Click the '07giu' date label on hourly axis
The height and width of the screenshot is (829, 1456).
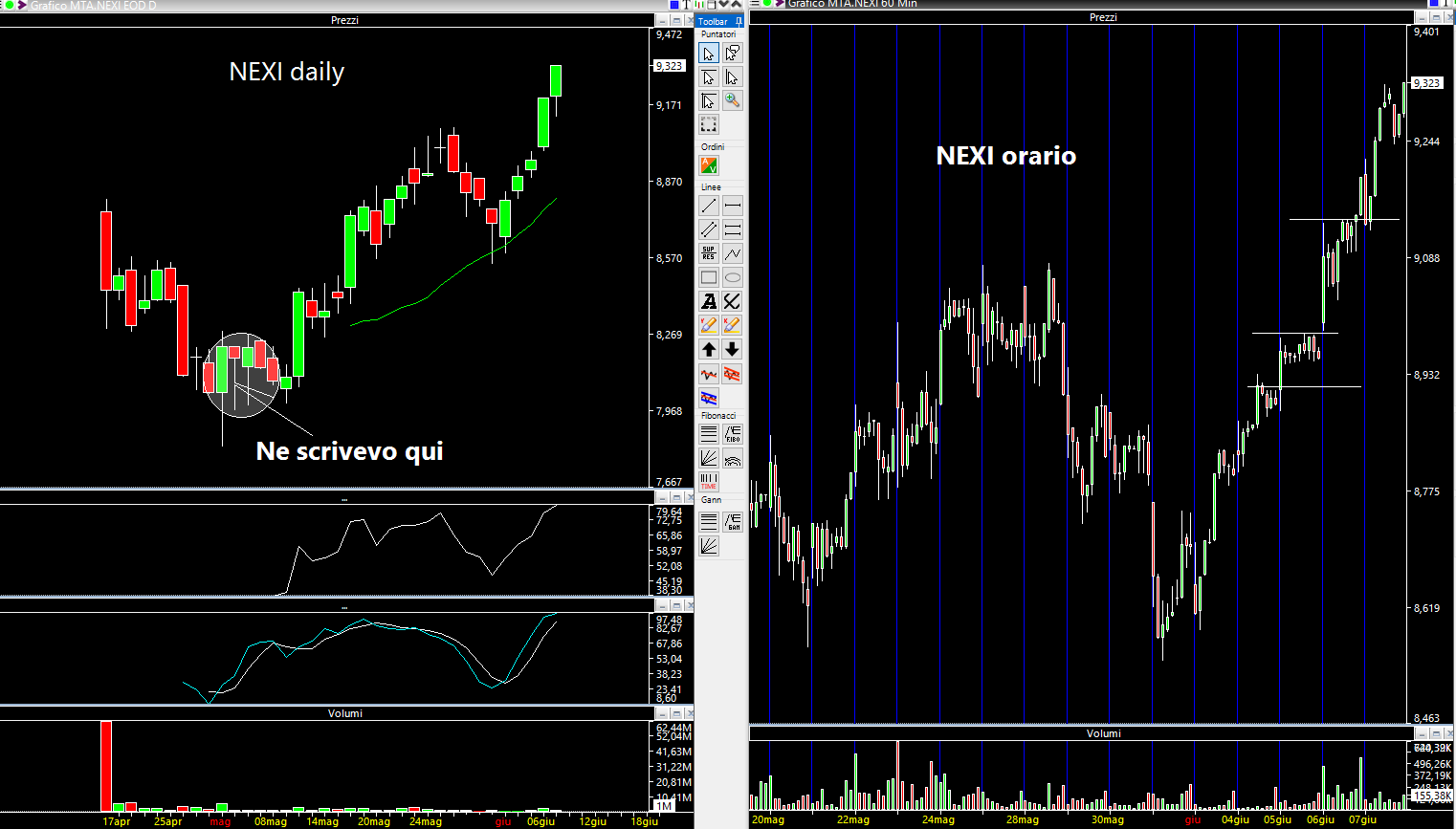point(1362,819)
